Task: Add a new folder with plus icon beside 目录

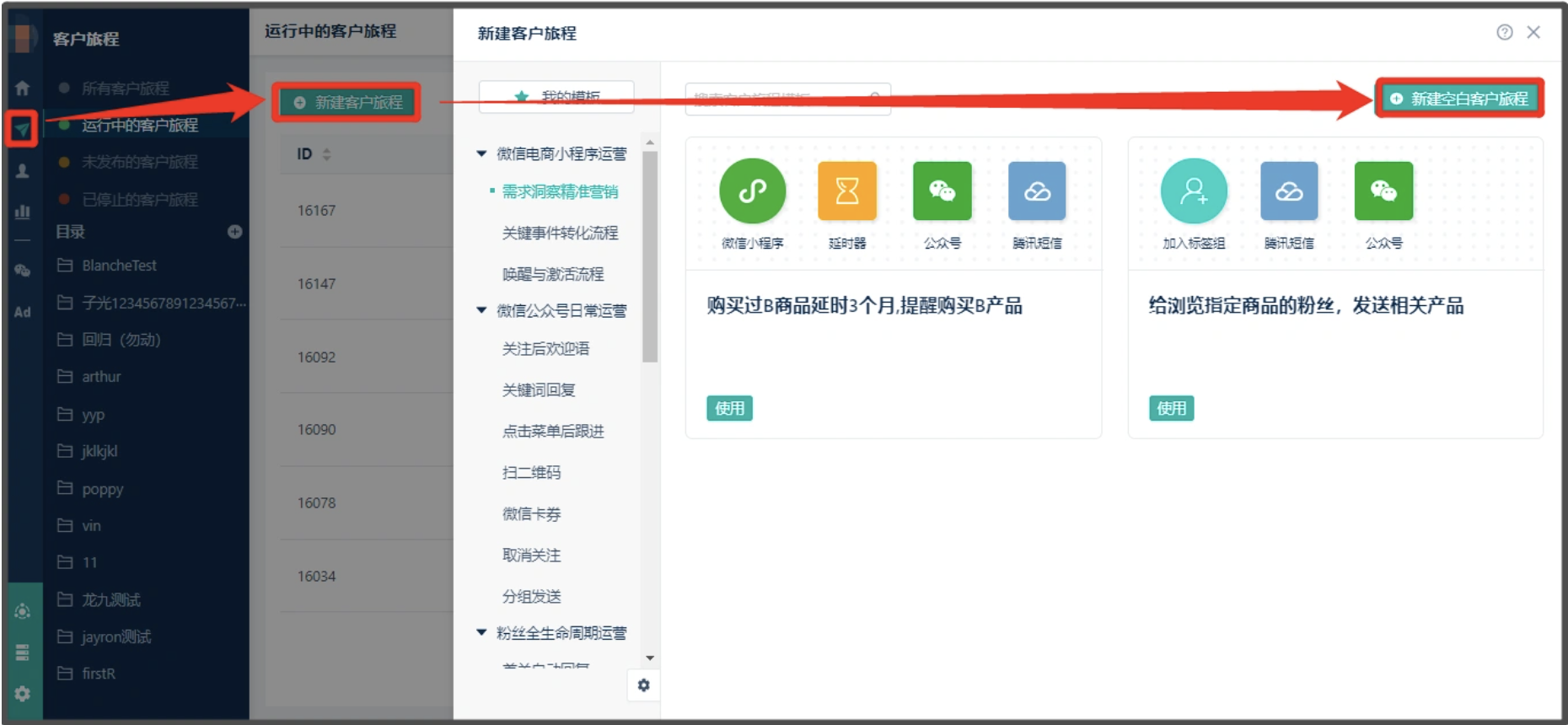Action: click(235, 232)
